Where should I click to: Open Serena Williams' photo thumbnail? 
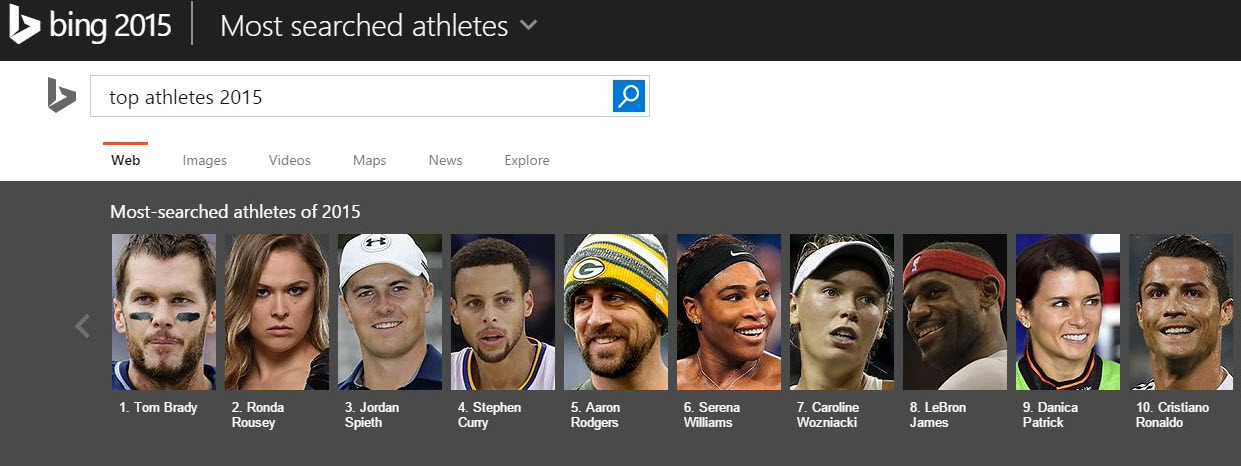point(729,312)
